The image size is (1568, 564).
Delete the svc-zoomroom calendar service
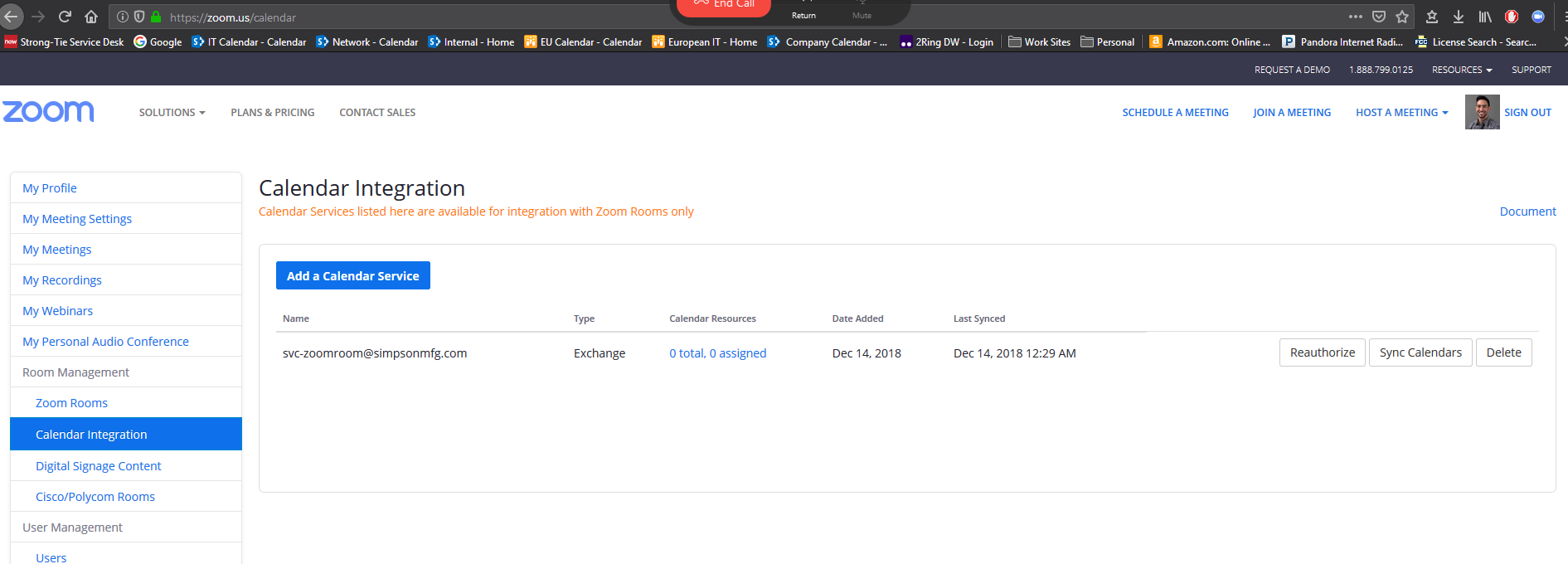point(1503,352)
